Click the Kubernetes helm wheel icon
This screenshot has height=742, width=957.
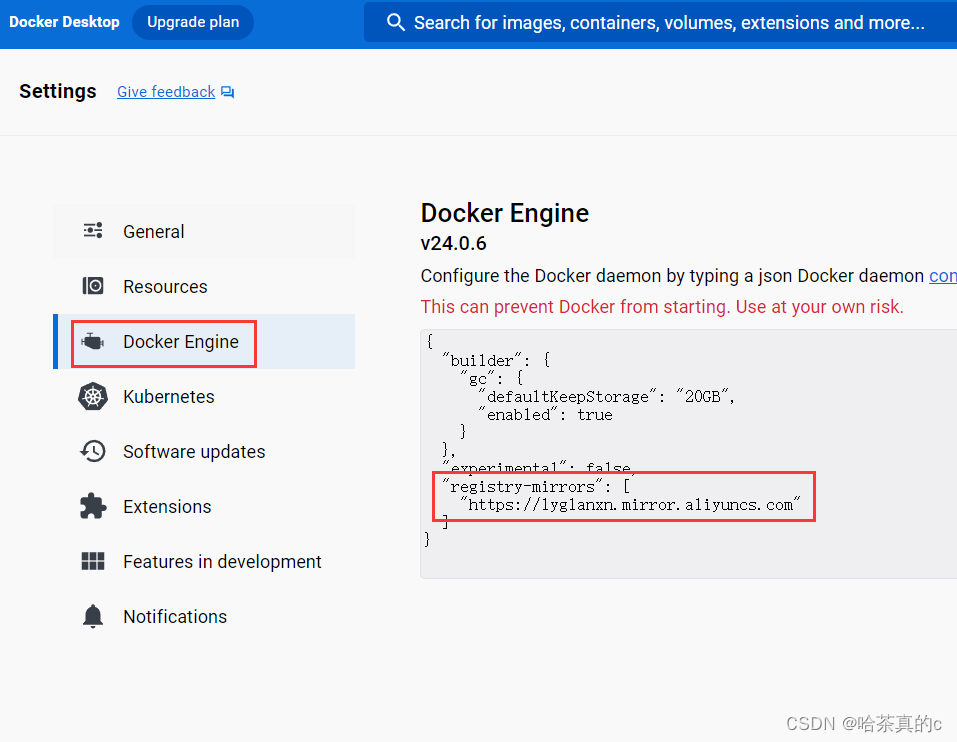point(93,396)
